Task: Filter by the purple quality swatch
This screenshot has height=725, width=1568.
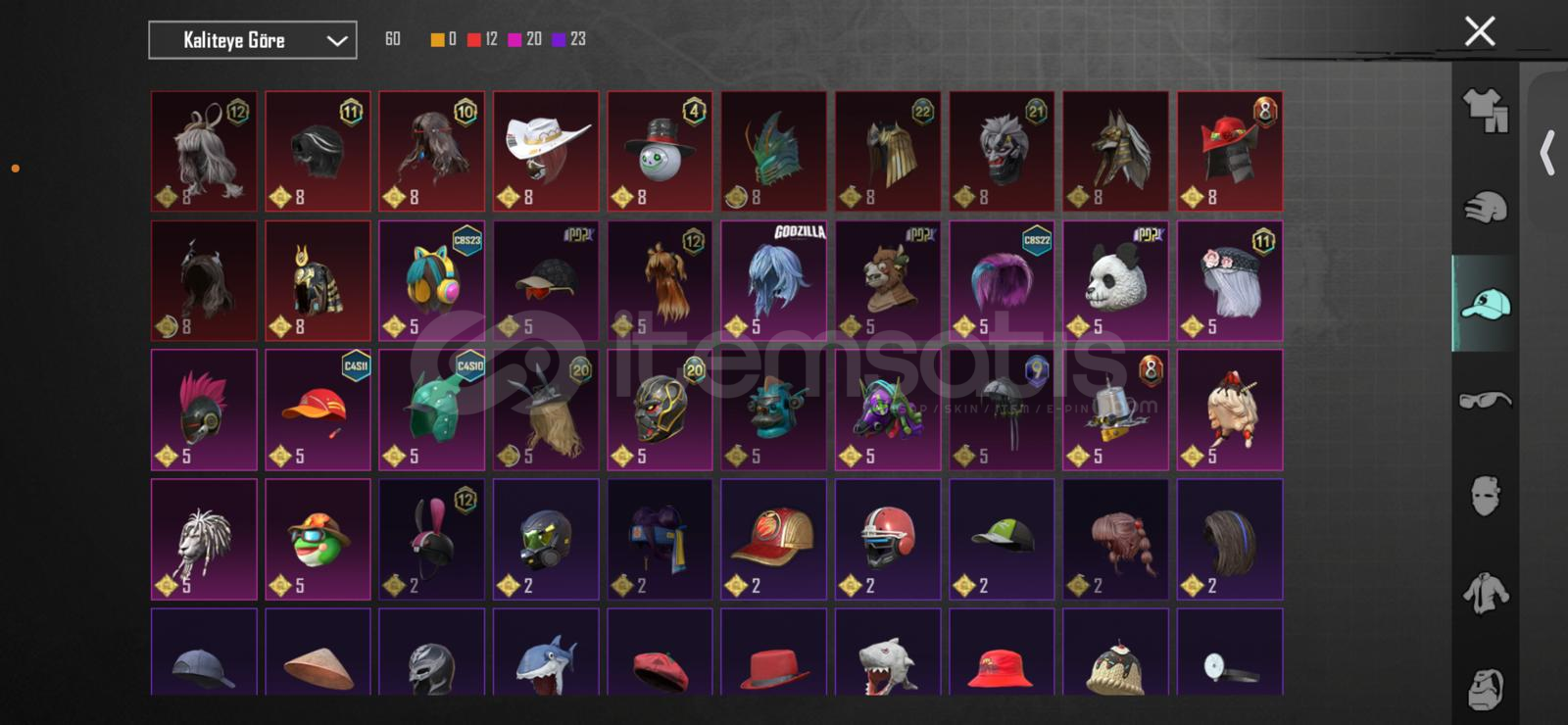Action: pyautogui.click(x=559, y=39)
